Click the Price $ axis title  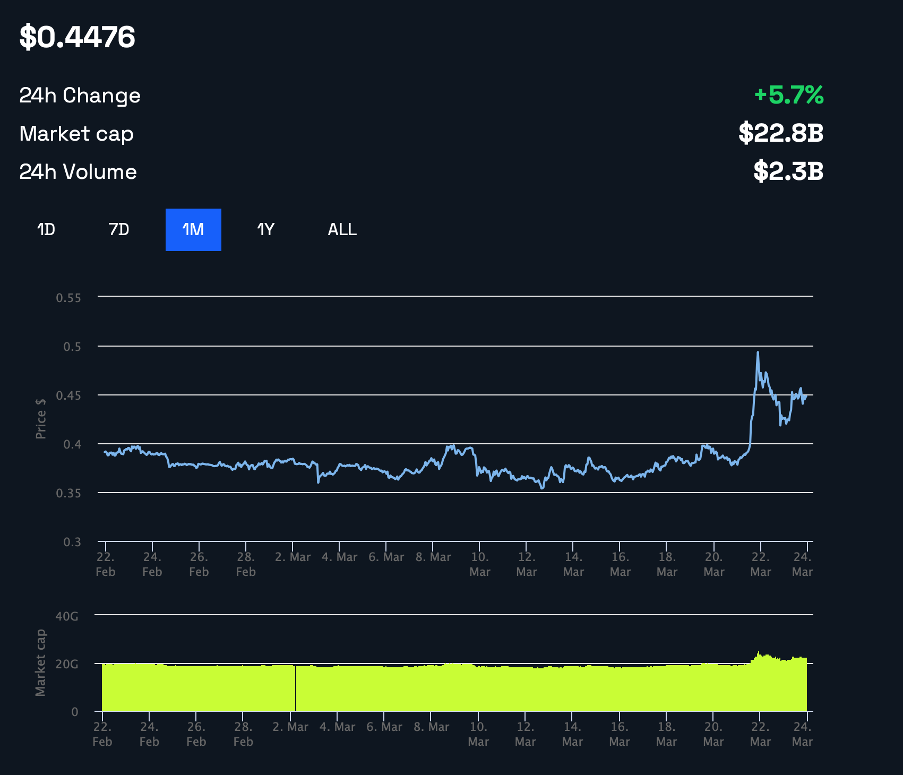[40, 420]
